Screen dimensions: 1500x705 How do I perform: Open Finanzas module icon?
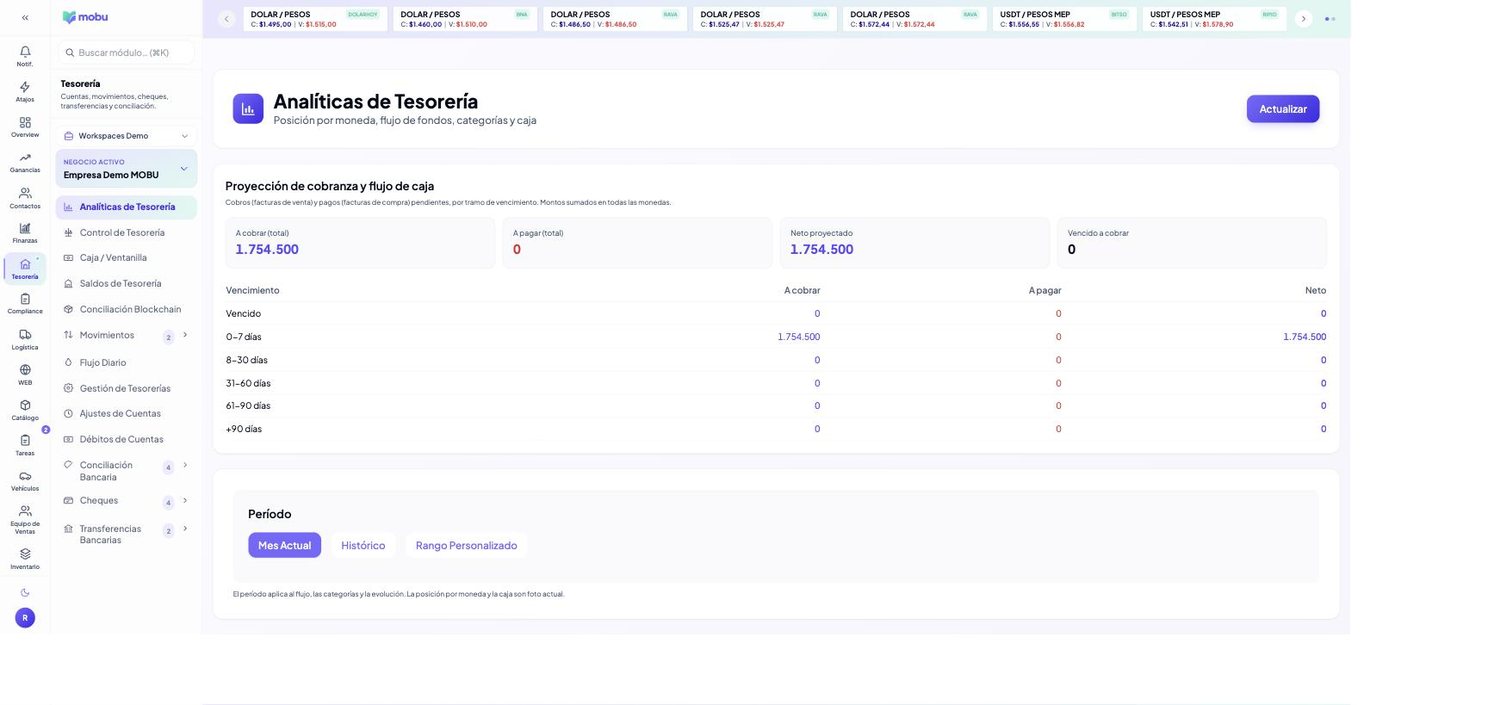(x=25, y=228)
